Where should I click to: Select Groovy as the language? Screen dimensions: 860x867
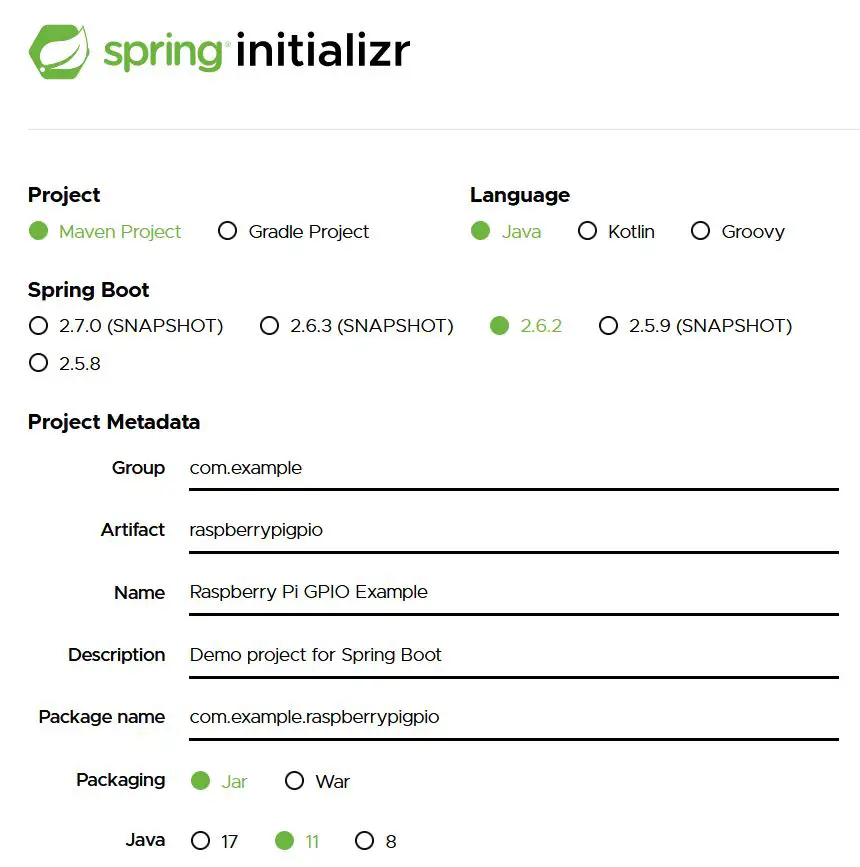[700, 231]
